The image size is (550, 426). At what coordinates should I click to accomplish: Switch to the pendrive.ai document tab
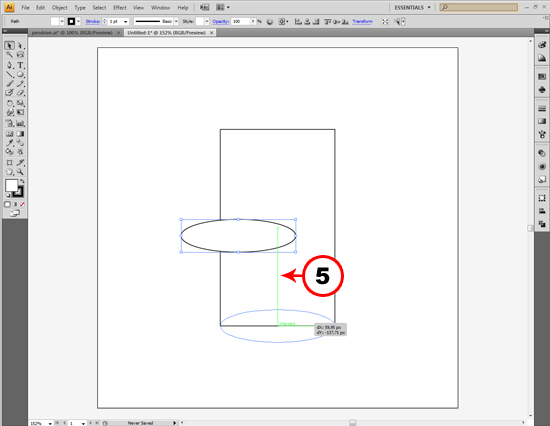click(x=72, y=33)
